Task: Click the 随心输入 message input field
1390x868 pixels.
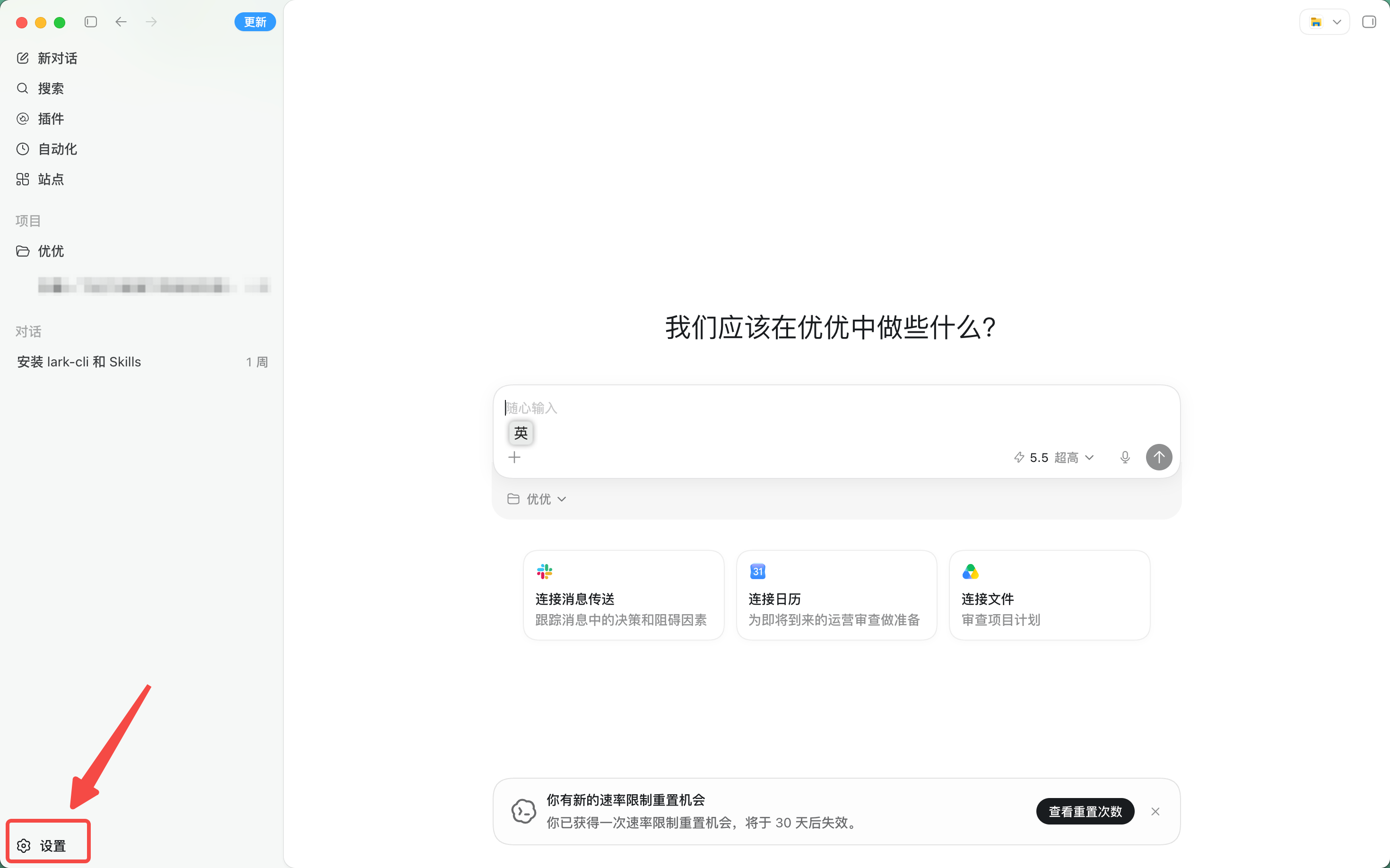Action: click(x=836, y=408)
